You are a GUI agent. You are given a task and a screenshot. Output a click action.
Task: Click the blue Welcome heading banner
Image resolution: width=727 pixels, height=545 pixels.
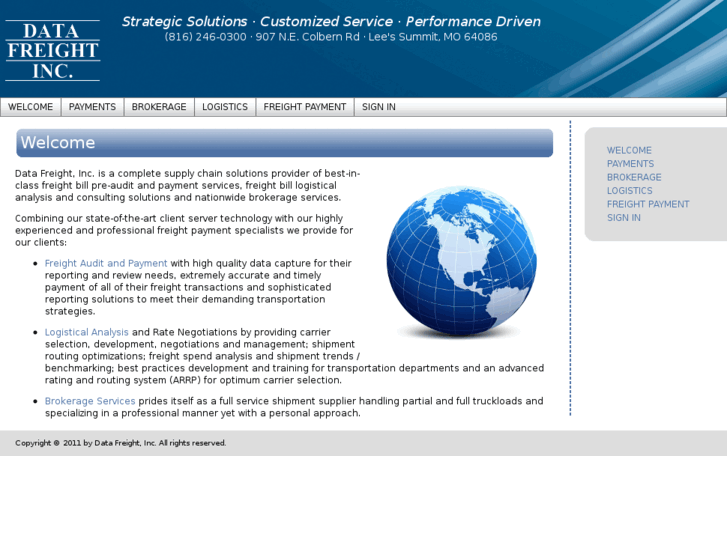tap(285, 143)
